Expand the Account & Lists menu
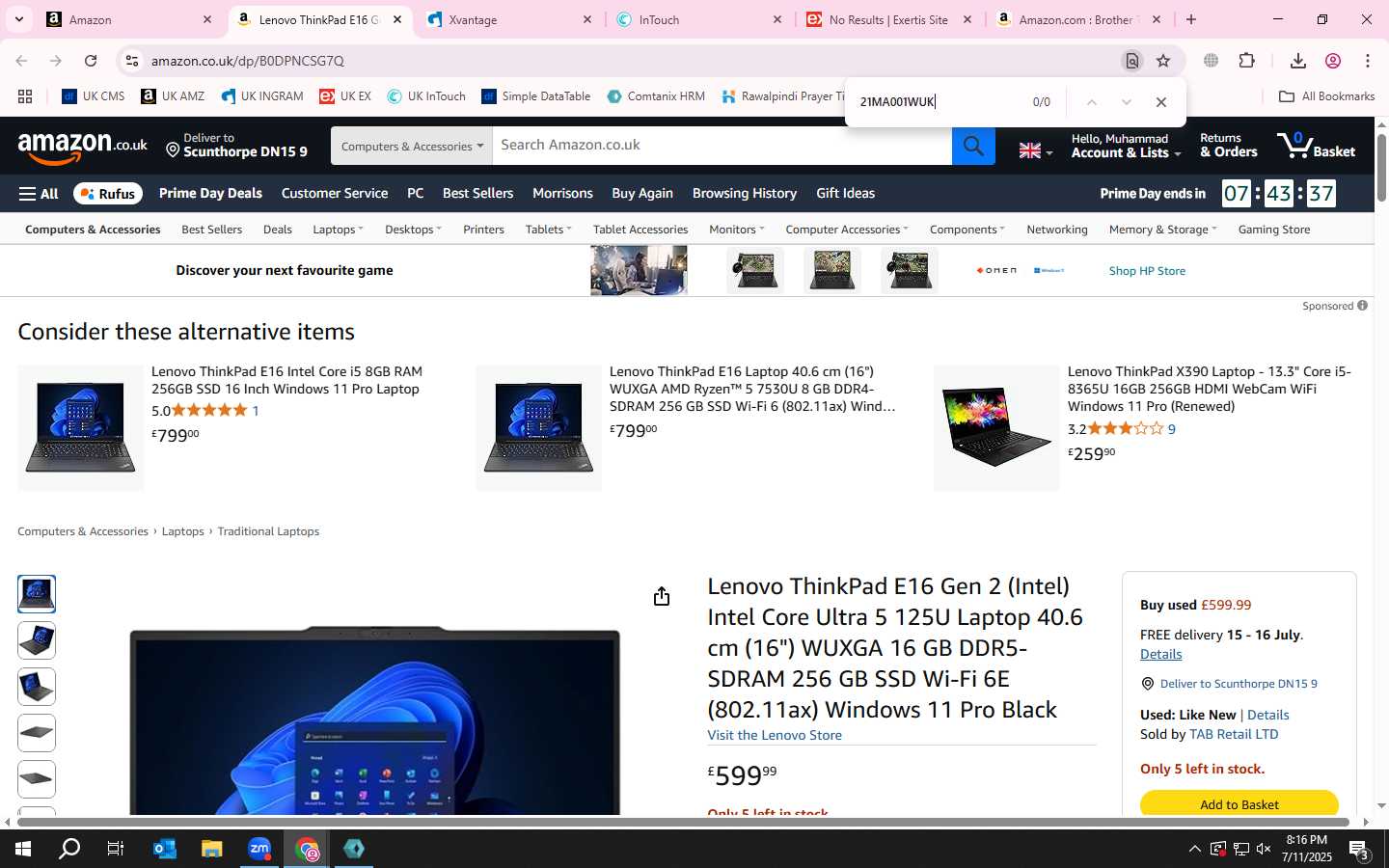1389x868 pixels. pyautogui.click(x=1126, y=146)
